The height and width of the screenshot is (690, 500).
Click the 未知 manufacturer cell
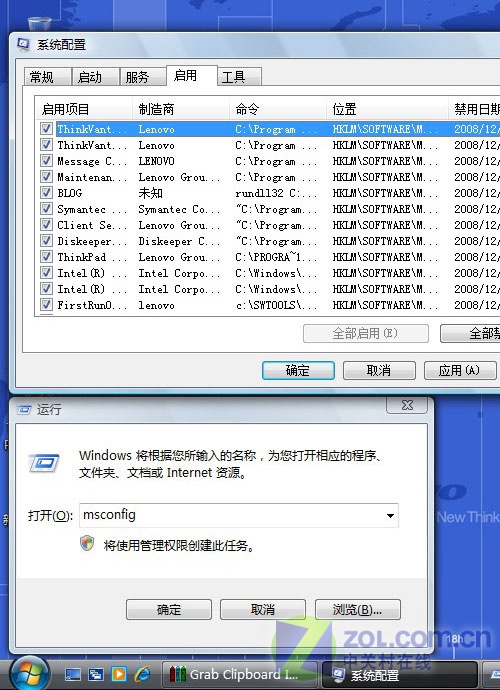point(151,193)
